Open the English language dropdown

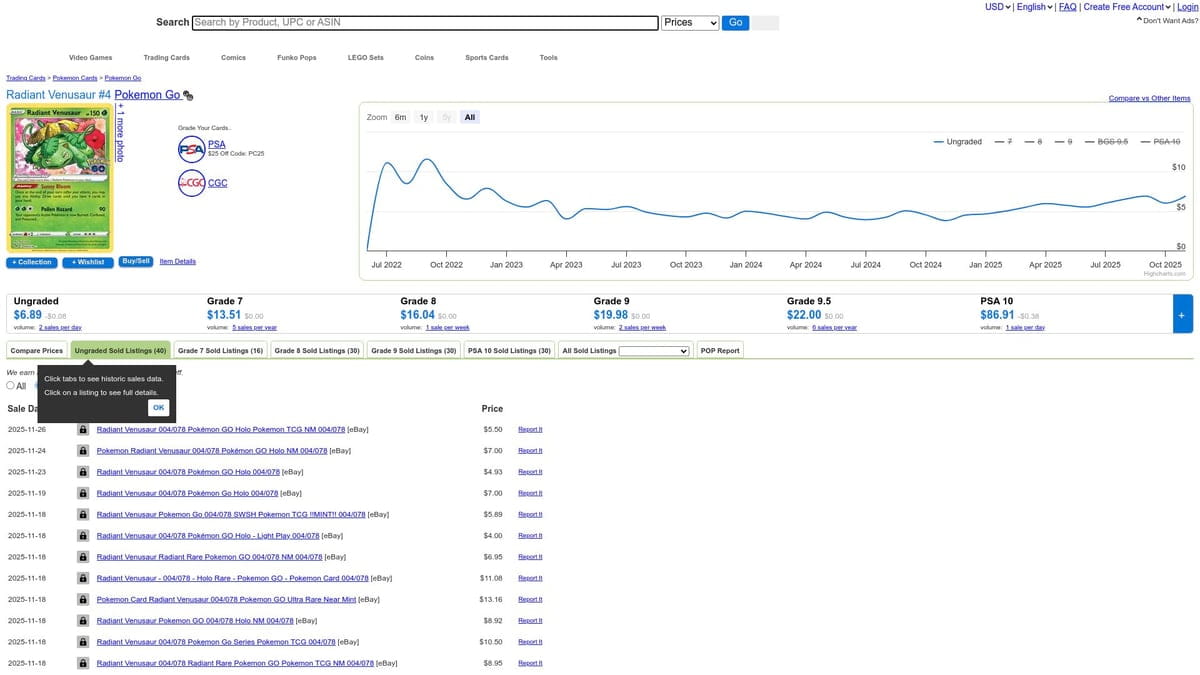[1034, 7]
